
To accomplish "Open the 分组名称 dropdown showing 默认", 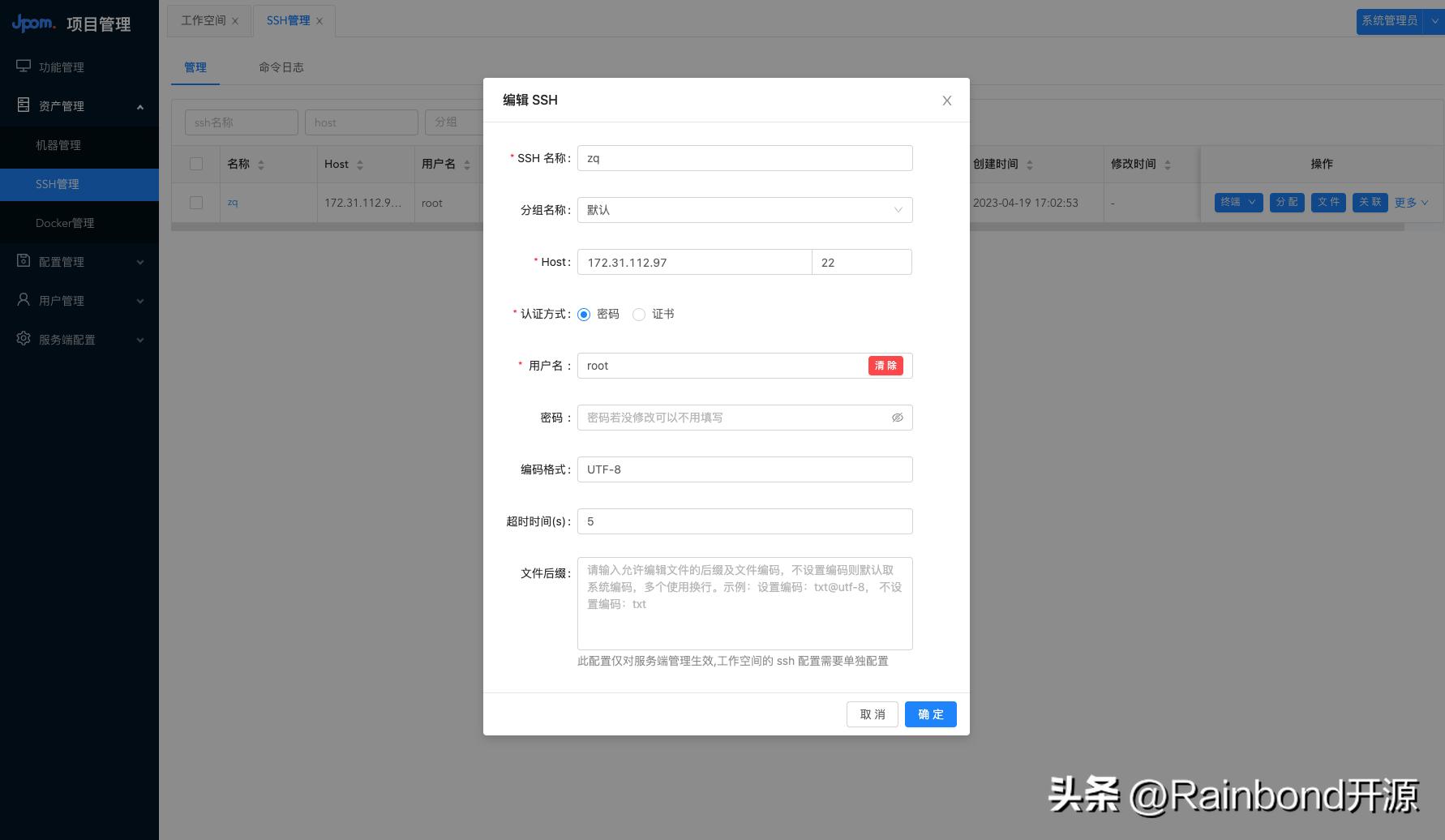I will click(744, 210).
